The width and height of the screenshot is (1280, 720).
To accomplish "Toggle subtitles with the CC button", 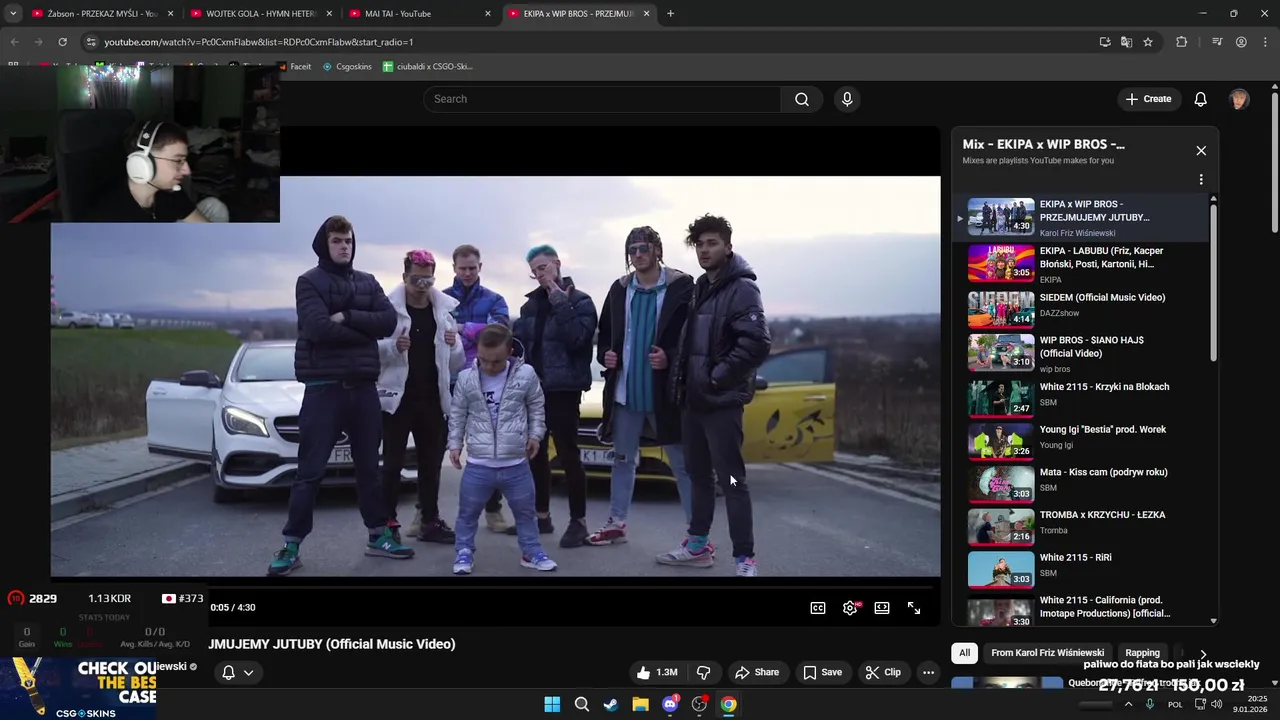I will point(818,608).
